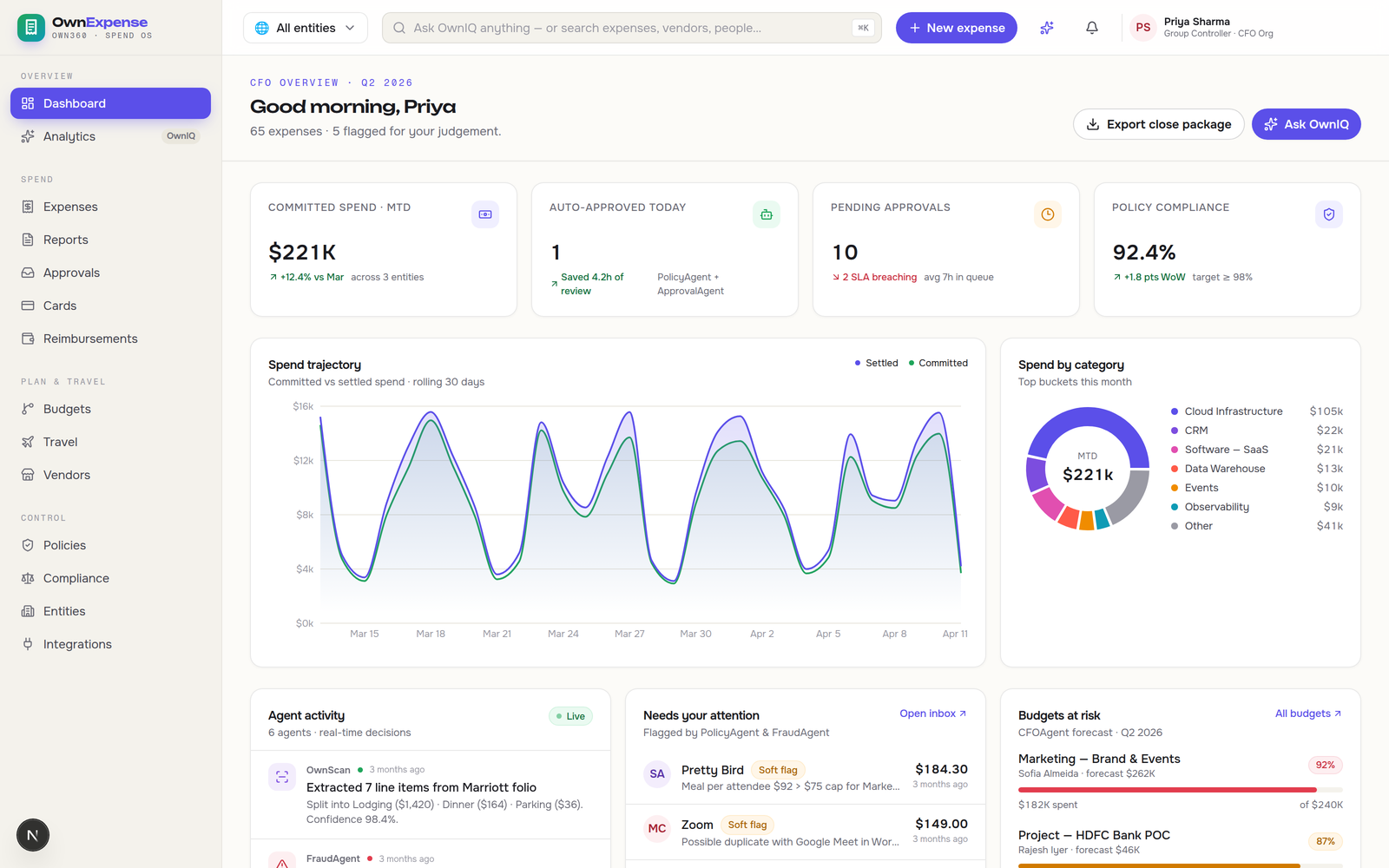This screenshot has width=1389, height=868.
Task: Click the Compliance scales icon
Action: [x=28, y=578]
